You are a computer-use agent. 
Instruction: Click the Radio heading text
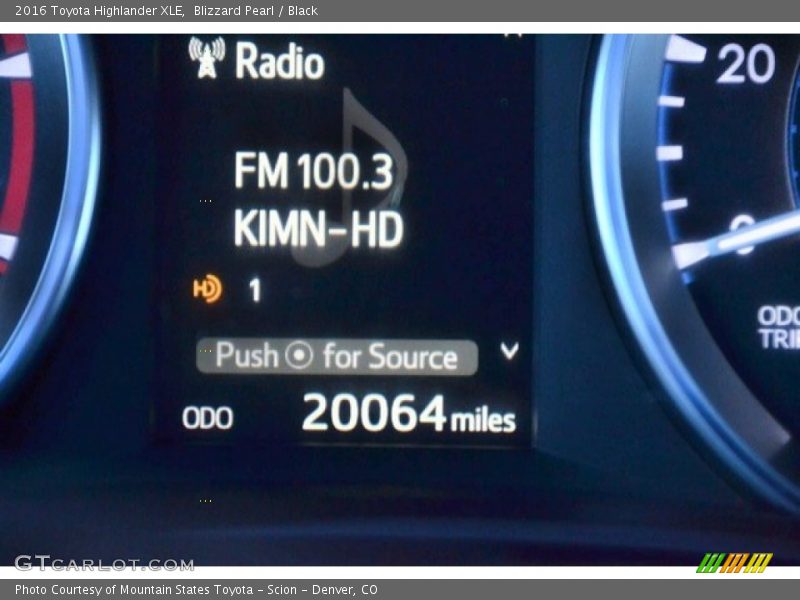[x=279, y=61]
